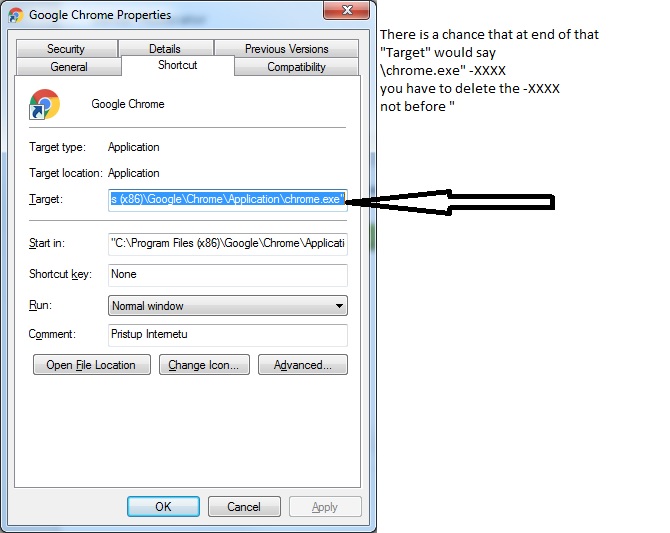The image size is (670, 533).
Task: Open the Previous Versions tab
Action: pyautogui.click(x=286, y=49)
